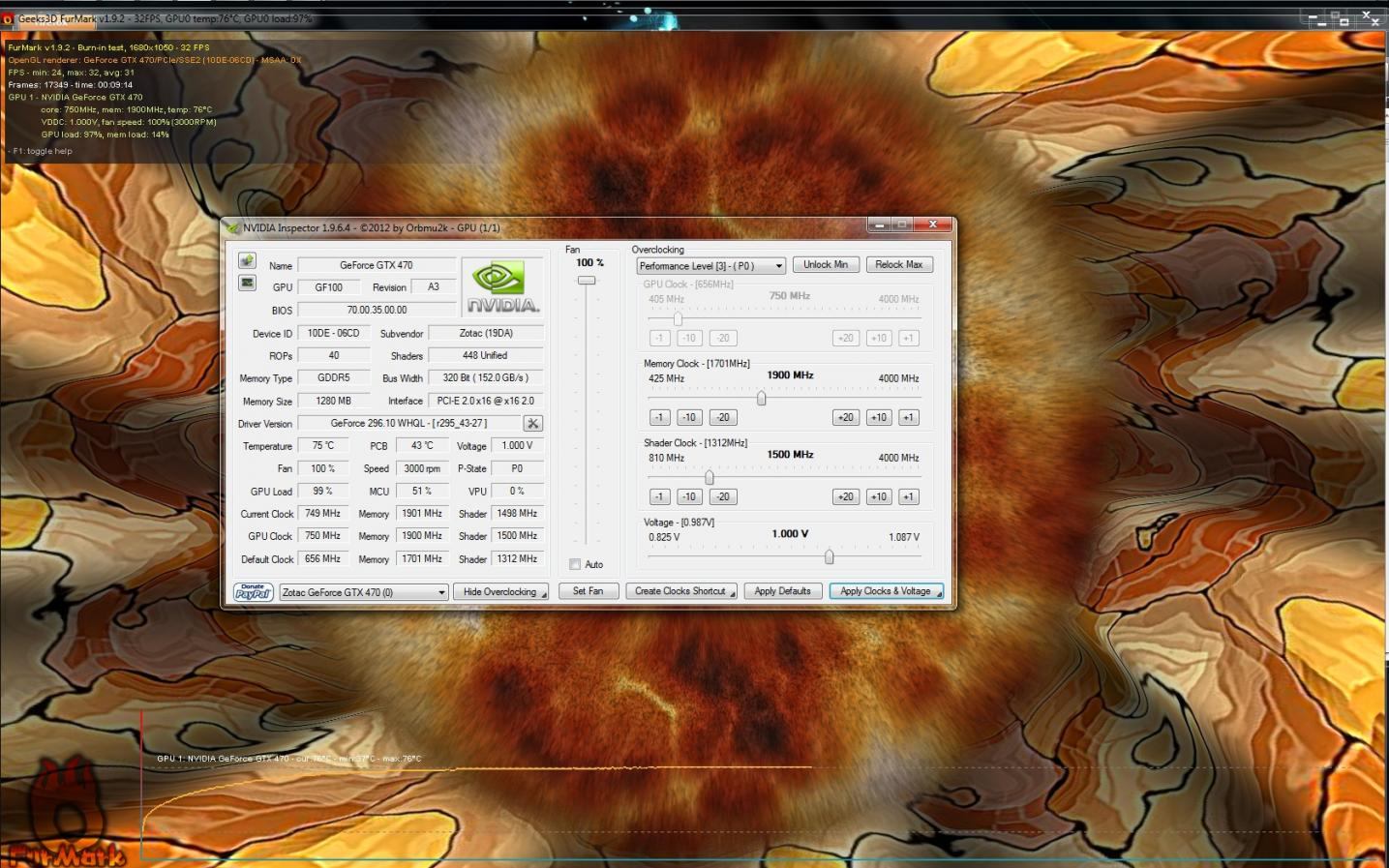
Task: Increase Memory Clock with +1 button
Action: (x=908, y=417)
